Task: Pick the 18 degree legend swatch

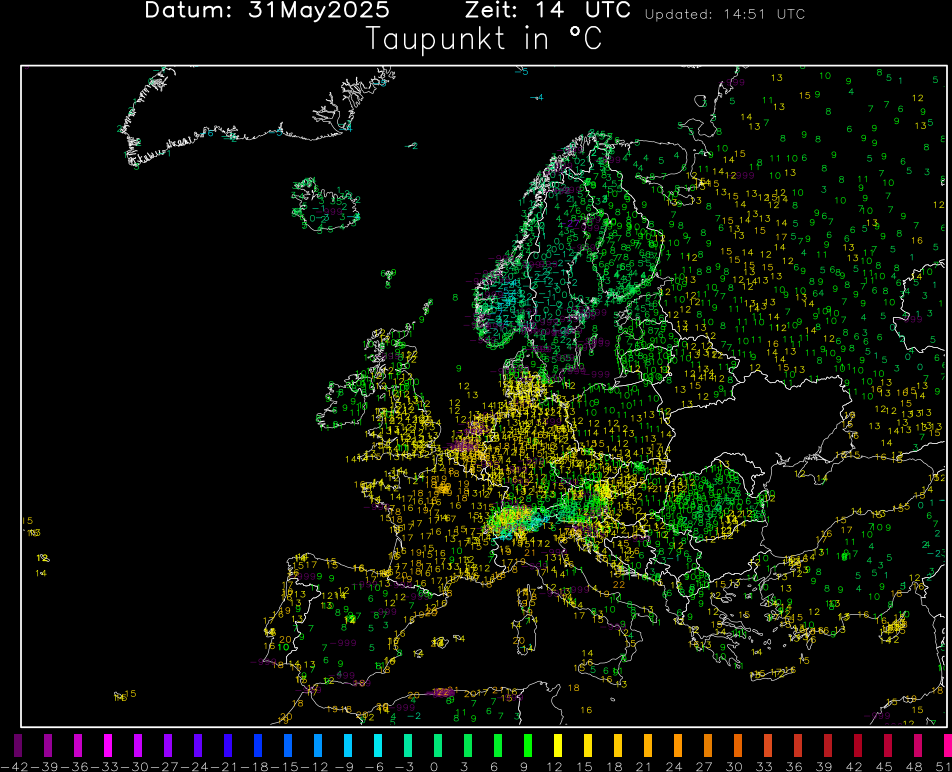Action: (x=618, y=745)
